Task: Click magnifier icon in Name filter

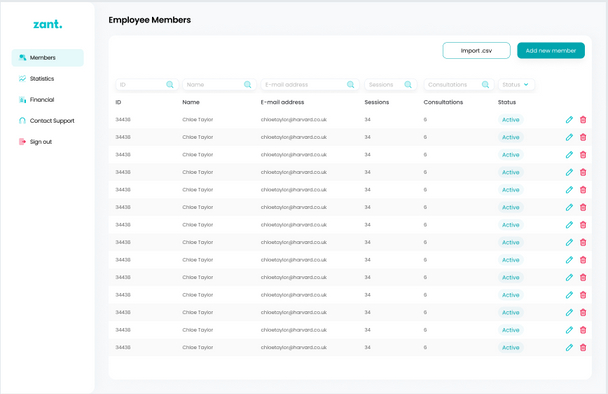Action: pyautogui.click(x=247, y=85)
